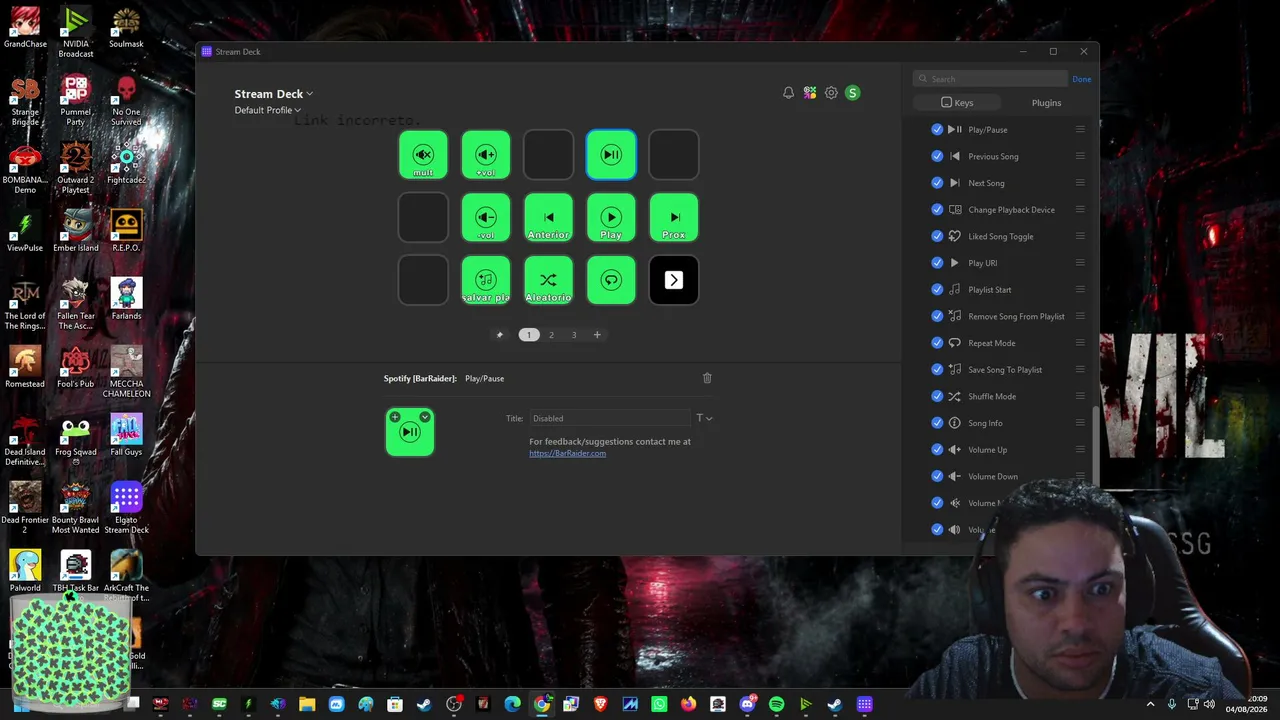The image size is (1280, 720).
Task: Select the 'mult' mute key on the deck
Action: pos(423,155)
